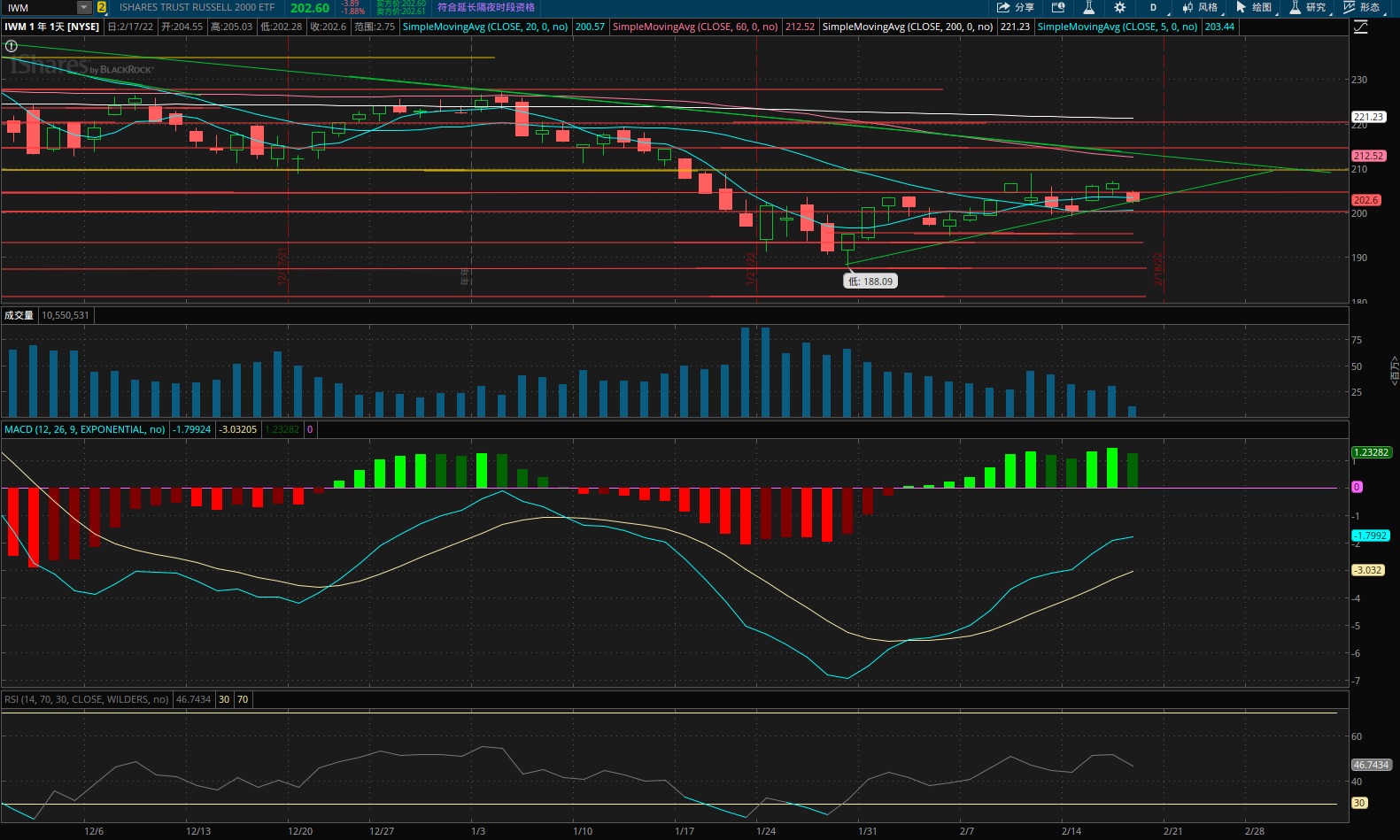The image size is (1400, 840).
Task: Open the candlestick Style (风格) menu
Action: click(1200, 7)
